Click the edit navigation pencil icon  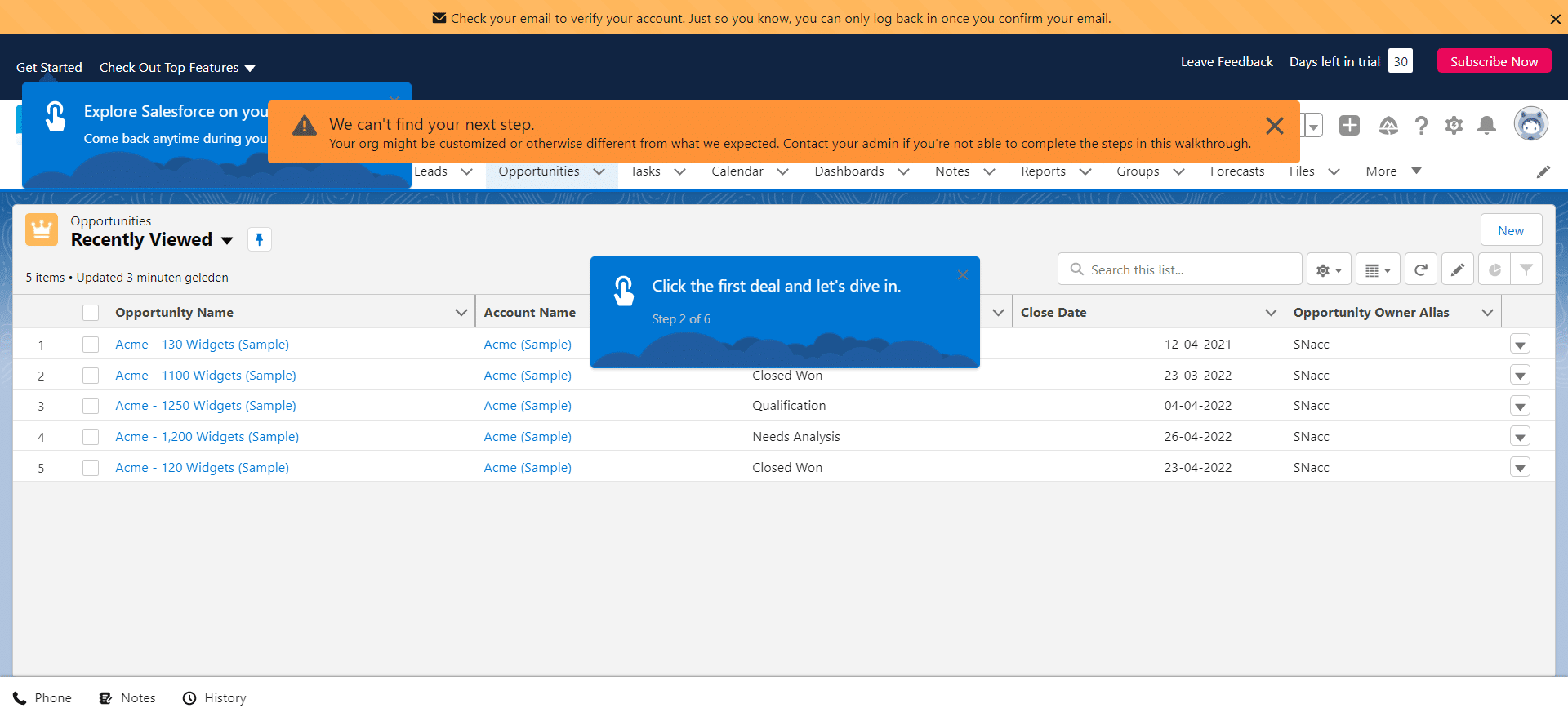1543,171
